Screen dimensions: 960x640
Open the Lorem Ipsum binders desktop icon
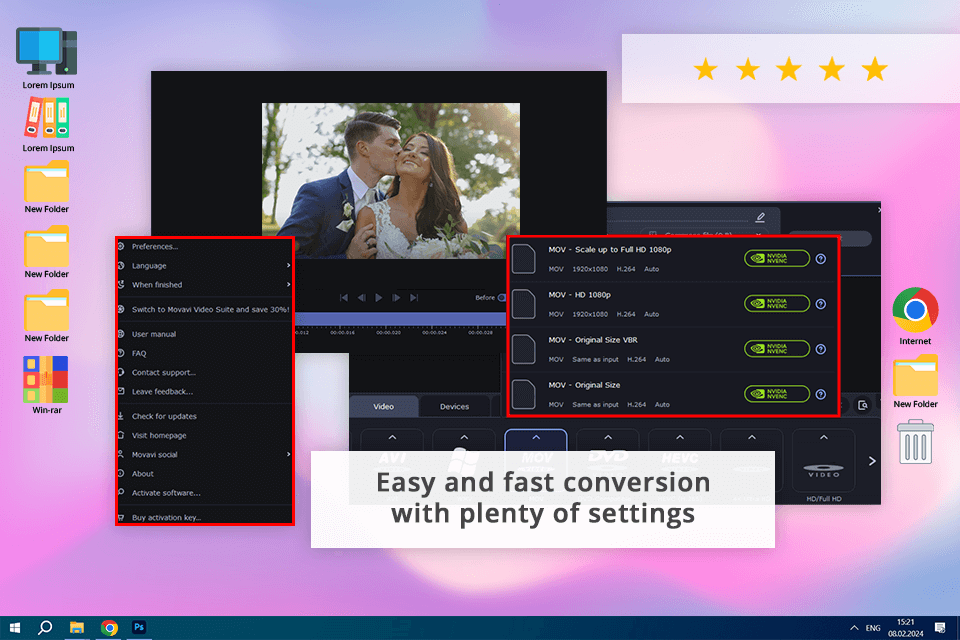point(48,125)
